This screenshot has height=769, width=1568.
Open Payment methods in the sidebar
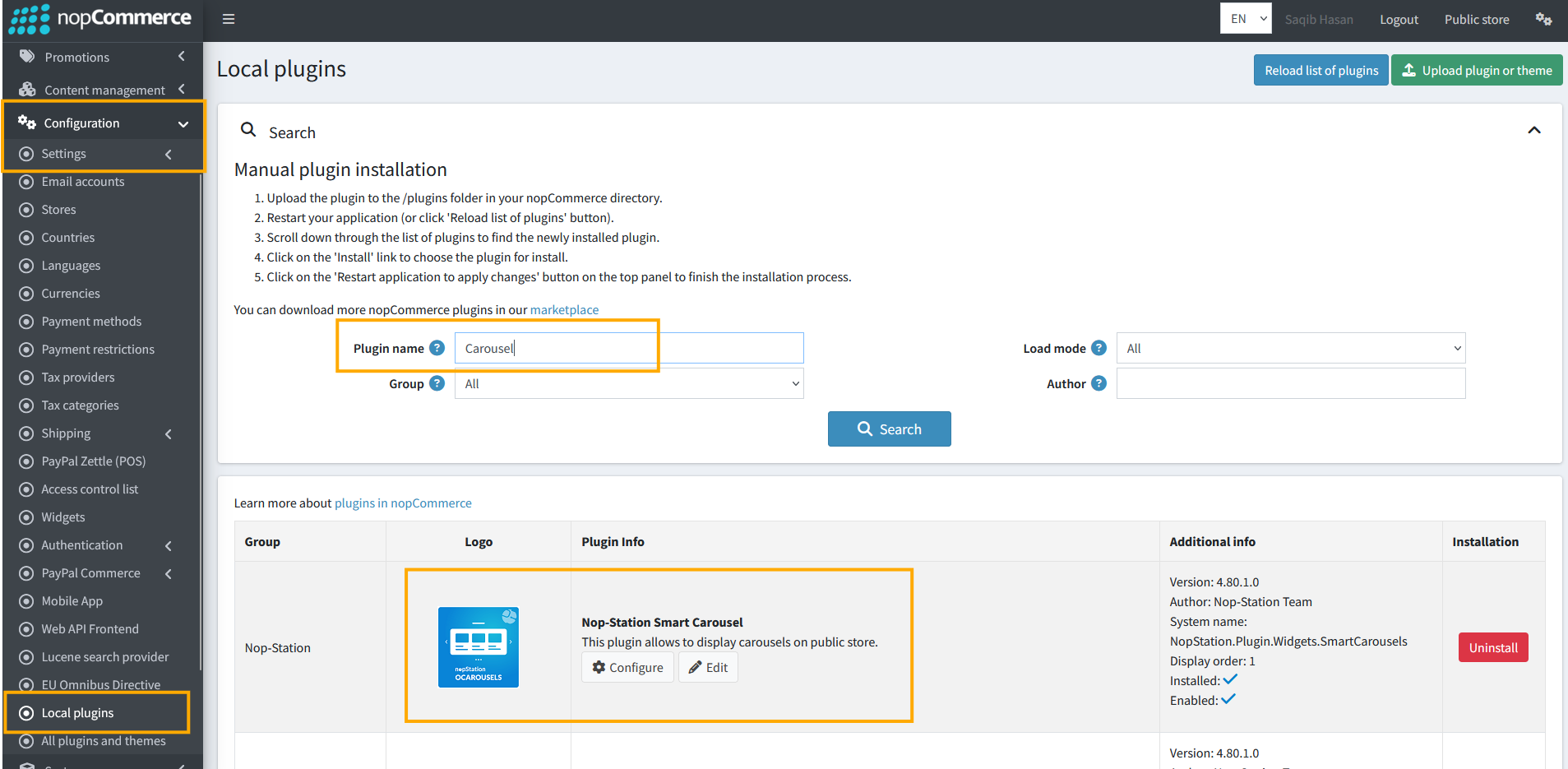coord(91,322)
